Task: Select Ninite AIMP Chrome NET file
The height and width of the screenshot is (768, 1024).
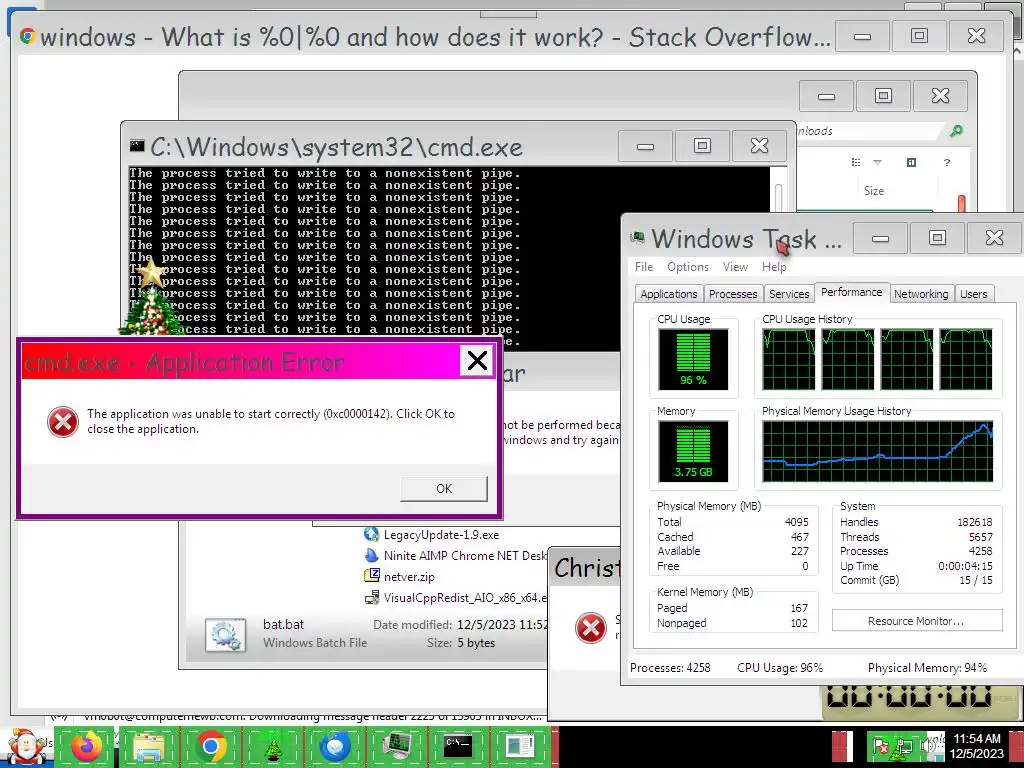Action: 455,556
